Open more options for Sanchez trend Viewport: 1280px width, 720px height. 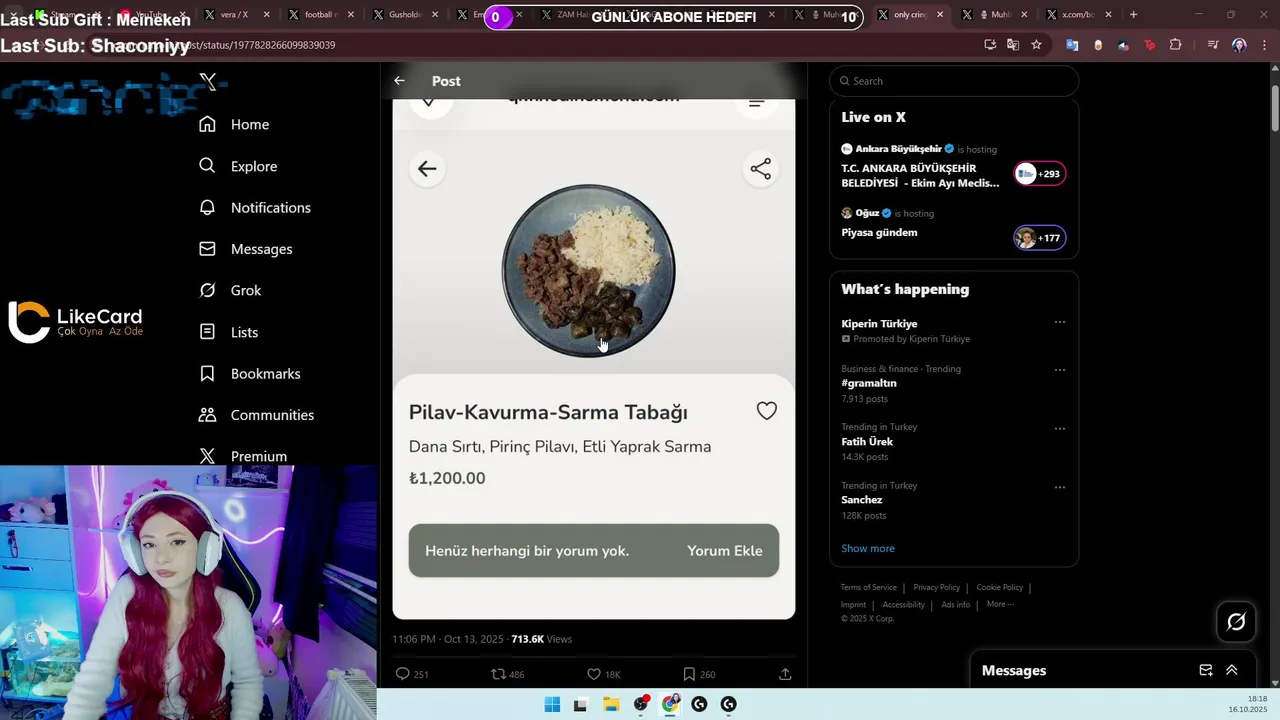1060,487
